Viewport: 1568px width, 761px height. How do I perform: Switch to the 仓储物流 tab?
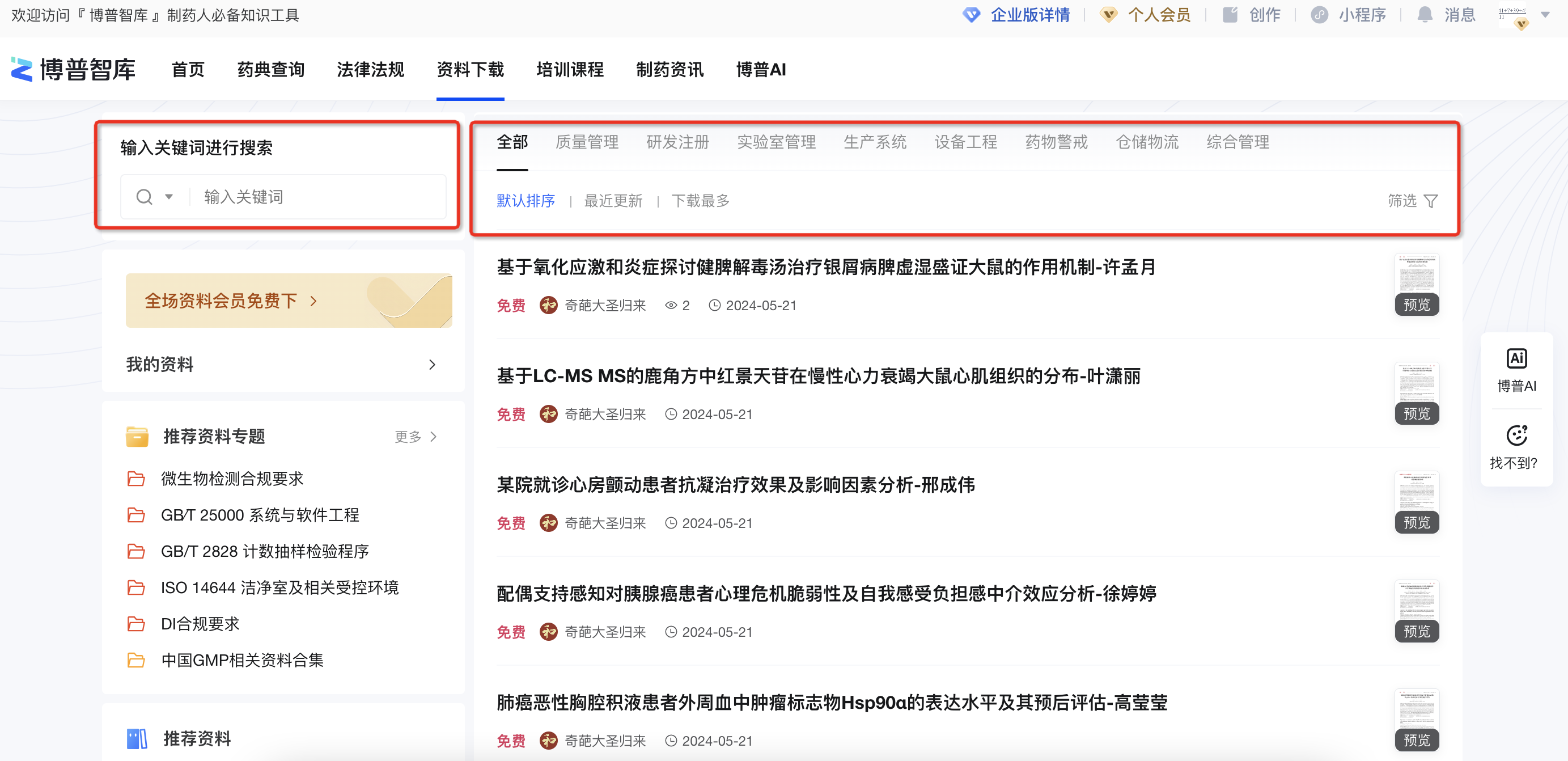[1147, 142]
